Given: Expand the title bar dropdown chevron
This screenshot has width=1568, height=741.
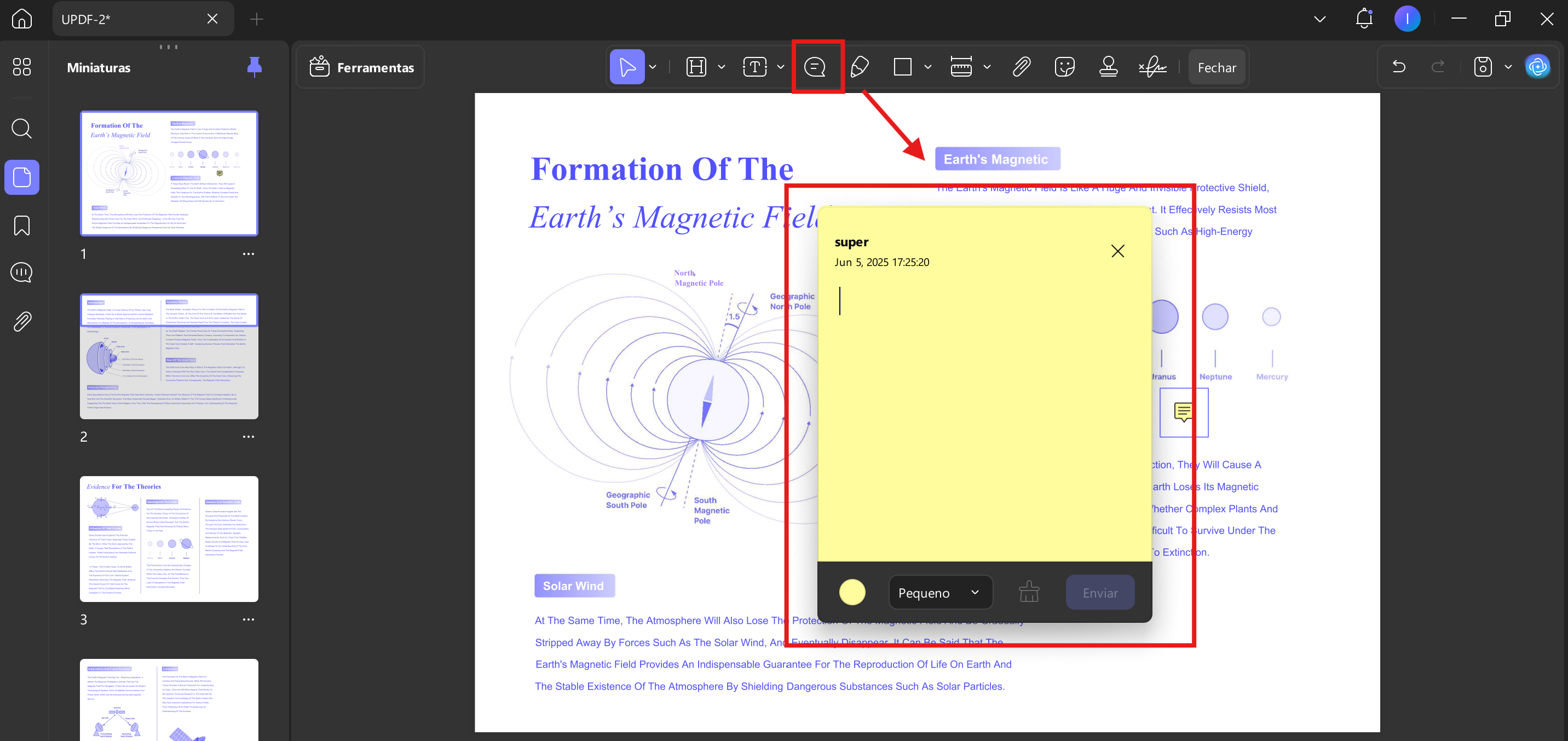Looking at the screenshot, I should click(1319, 19).
